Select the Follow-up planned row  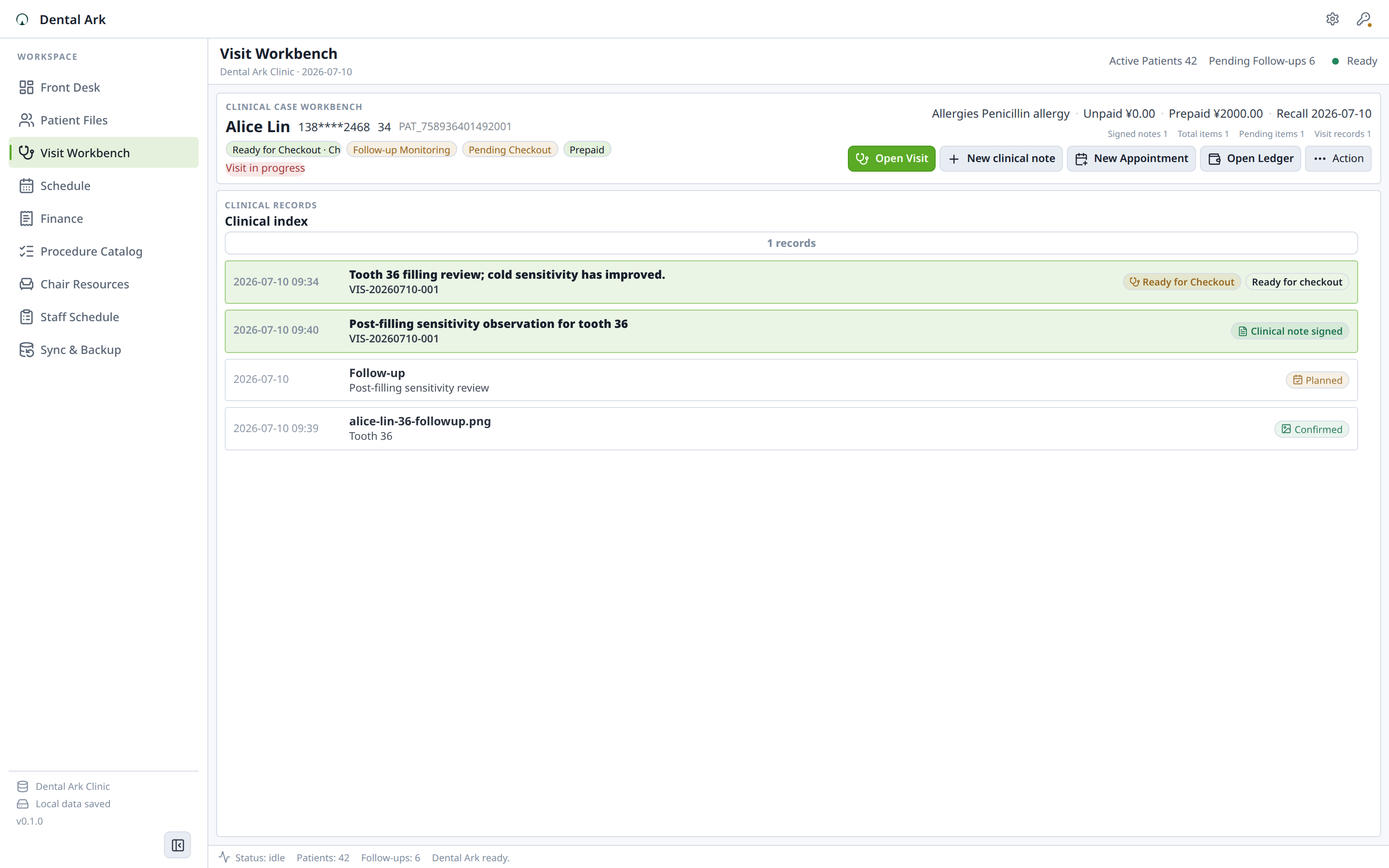pyautogui.click(x=791, y=380)
